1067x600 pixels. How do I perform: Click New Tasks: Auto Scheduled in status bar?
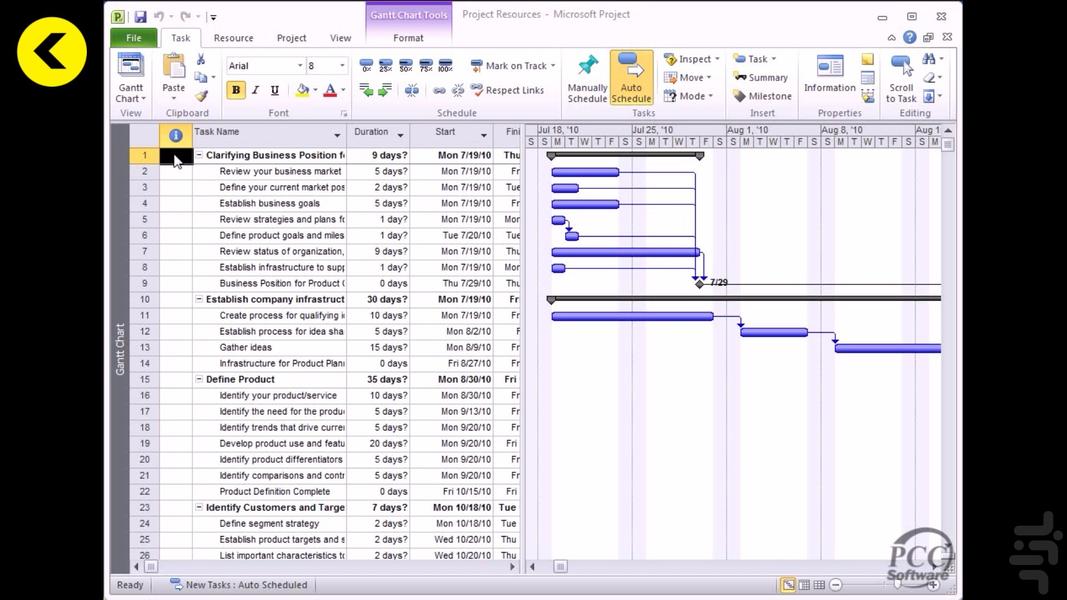tap(238, 585)
